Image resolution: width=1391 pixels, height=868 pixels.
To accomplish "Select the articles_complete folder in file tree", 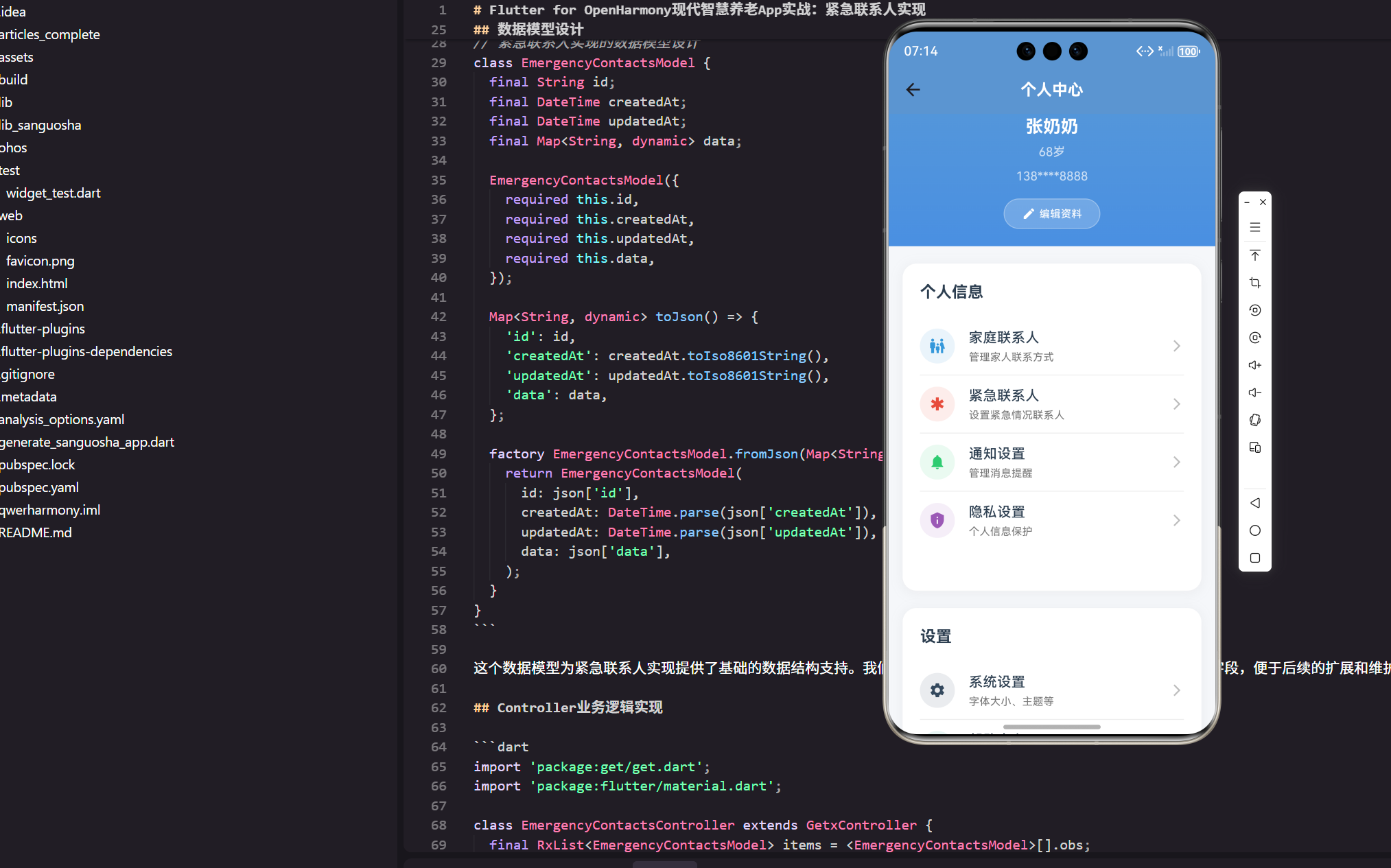I will coord(49,35).
